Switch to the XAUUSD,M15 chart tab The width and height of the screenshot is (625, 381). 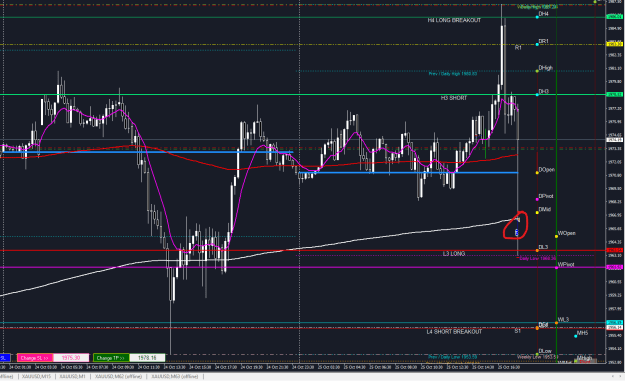[36, 376]
